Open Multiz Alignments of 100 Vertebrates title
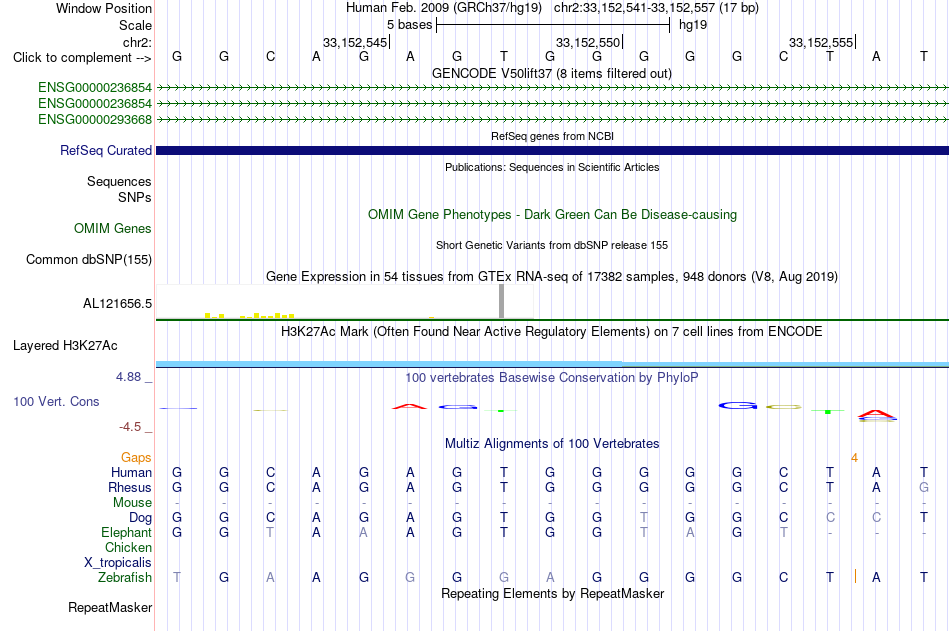The height and width of the screenshot is (631, 950). (x=552, y=444)
